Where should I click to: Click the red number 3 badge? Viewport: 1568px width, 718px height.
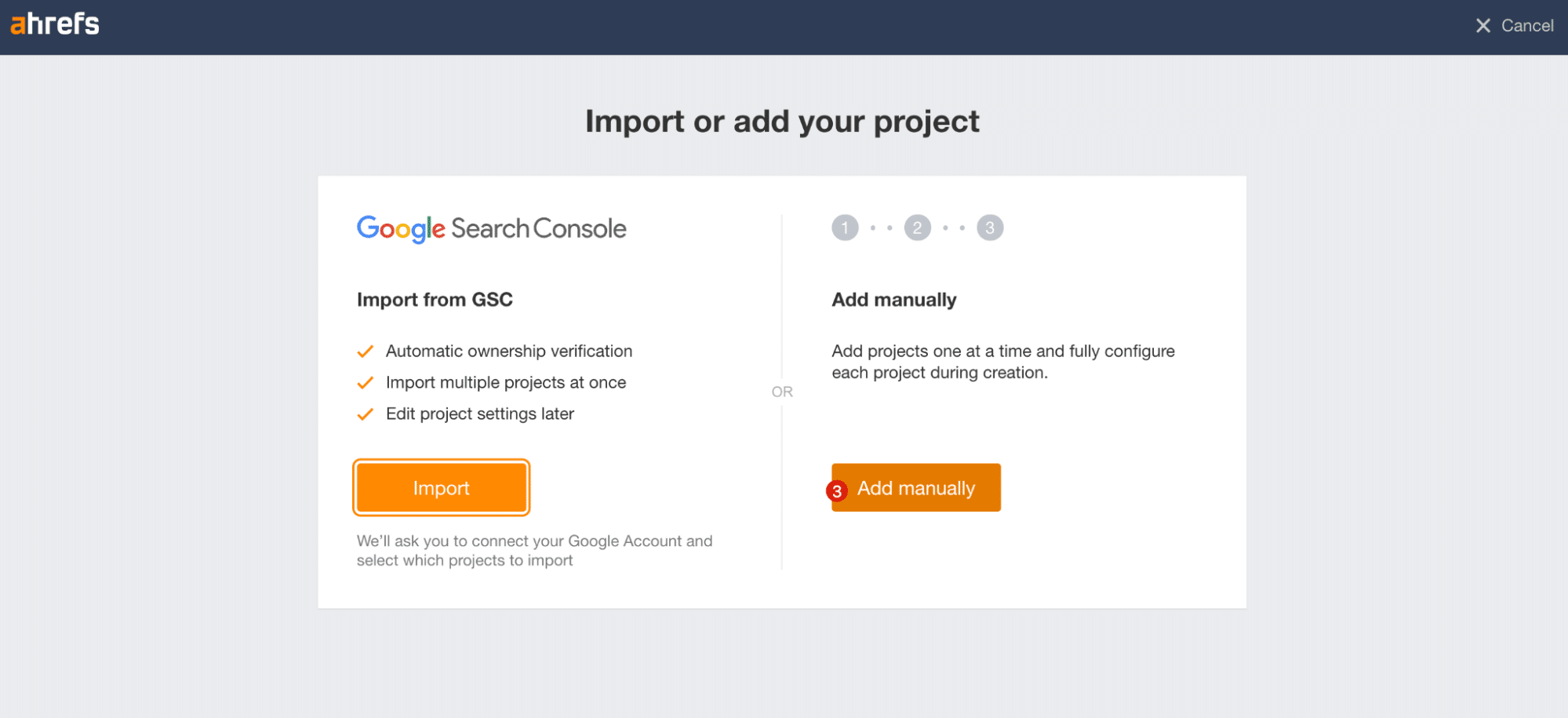point(837,491)
